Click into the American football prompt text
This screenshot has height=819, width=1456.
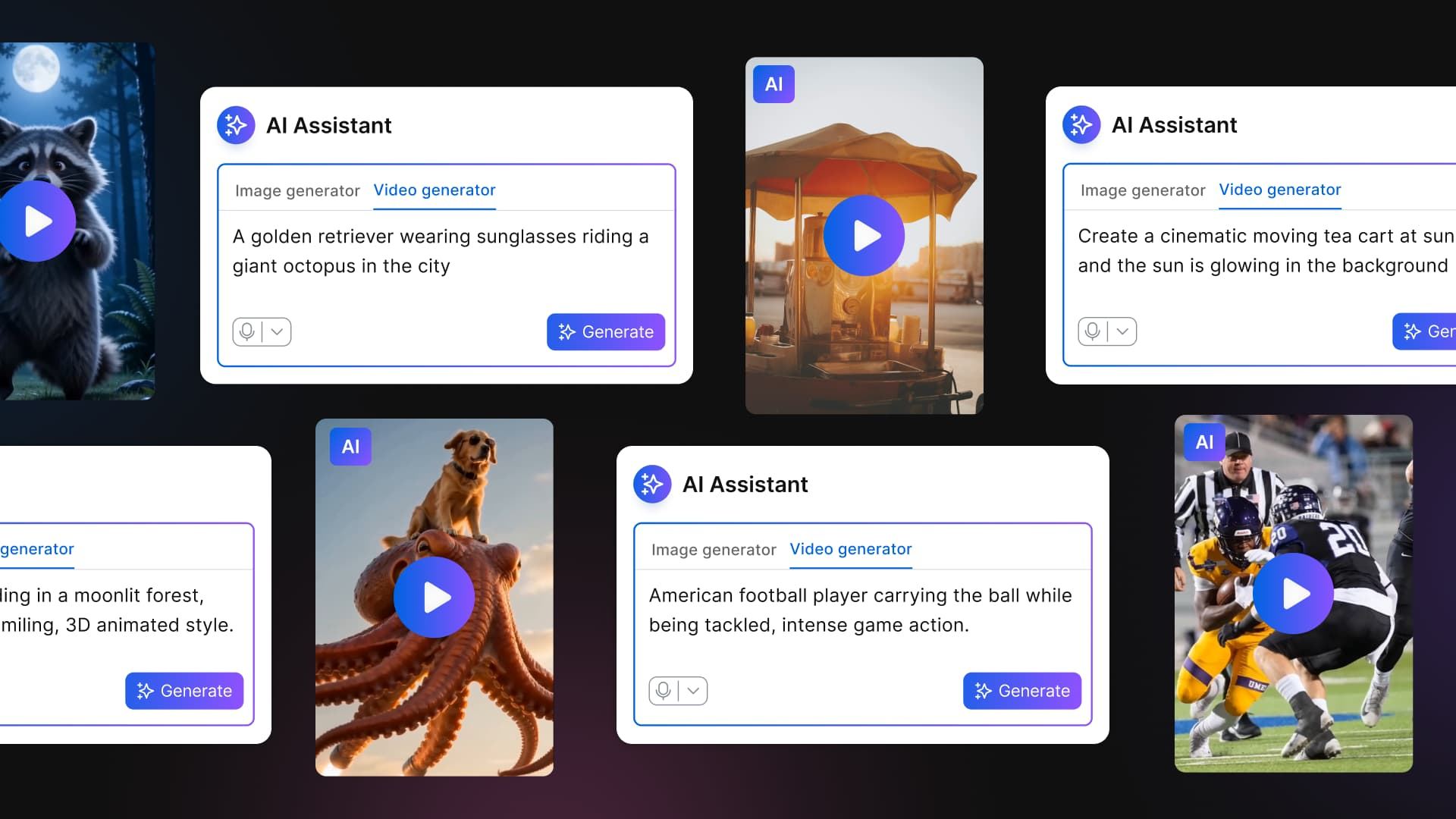(861, 610)
